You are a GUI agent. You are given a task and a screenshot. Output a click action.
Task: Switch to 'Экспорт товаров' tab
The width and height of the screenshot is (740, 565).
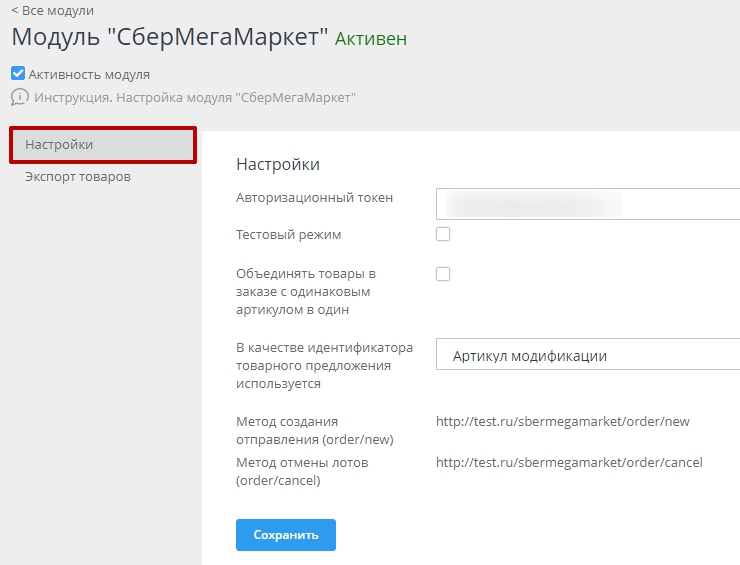(78, 177)
